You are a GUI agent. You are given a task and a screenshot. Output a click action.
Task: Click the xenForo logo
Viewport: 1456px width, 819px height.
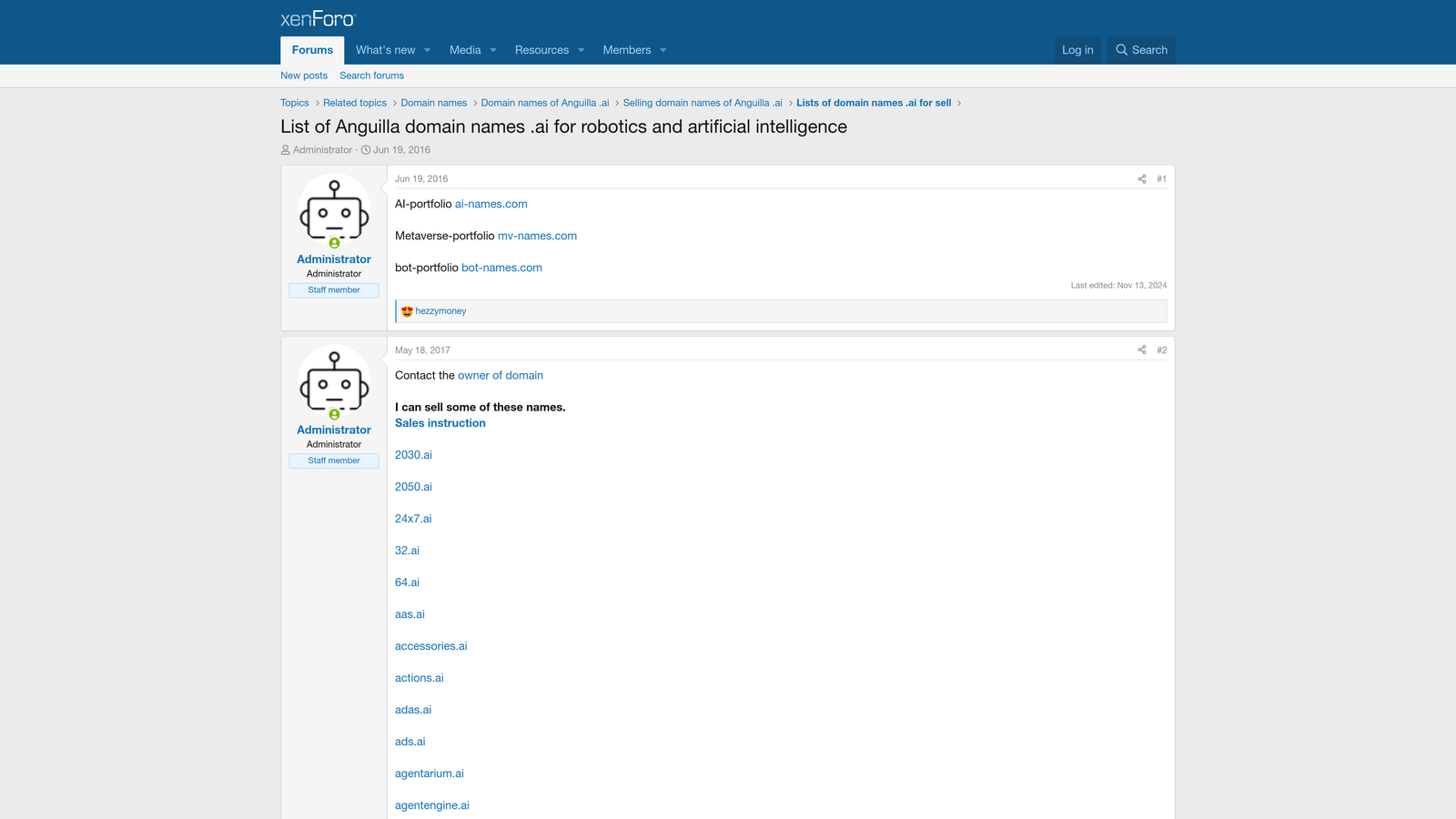click(x=317, y=17)
